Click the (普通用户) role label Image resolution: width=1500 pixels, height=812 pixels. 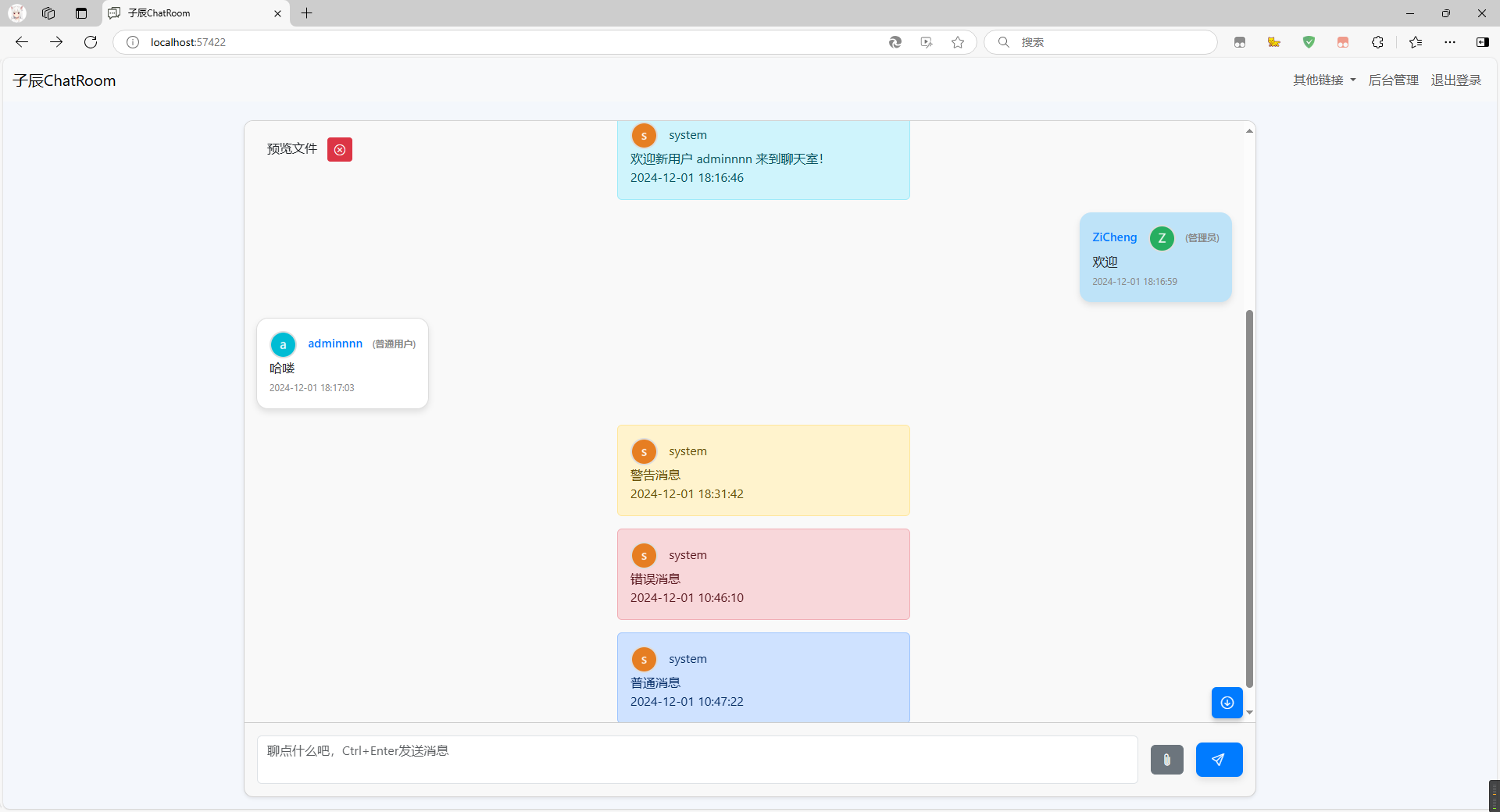(x=394, y=344)
